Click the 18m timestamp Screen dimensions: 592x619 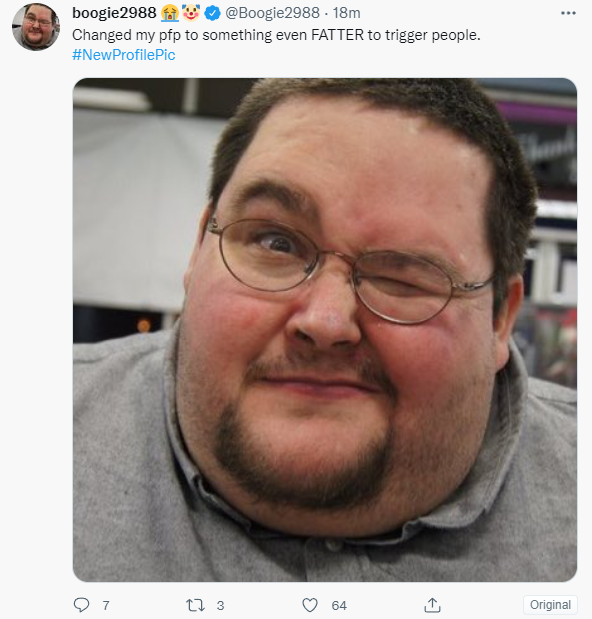point(346,13)
